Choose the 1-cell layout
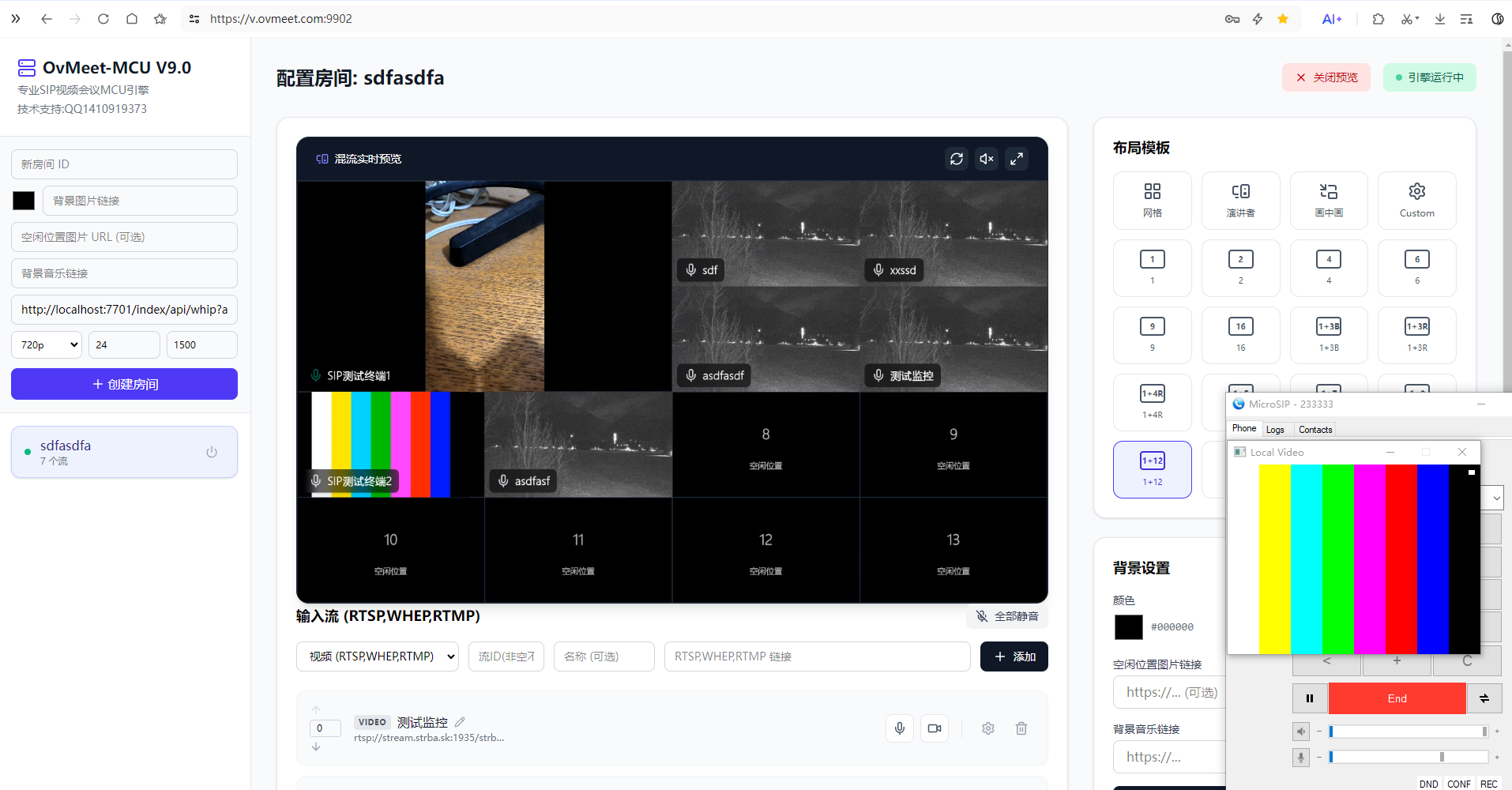This screenshot has height=790, width=1512. point(1153,268)
